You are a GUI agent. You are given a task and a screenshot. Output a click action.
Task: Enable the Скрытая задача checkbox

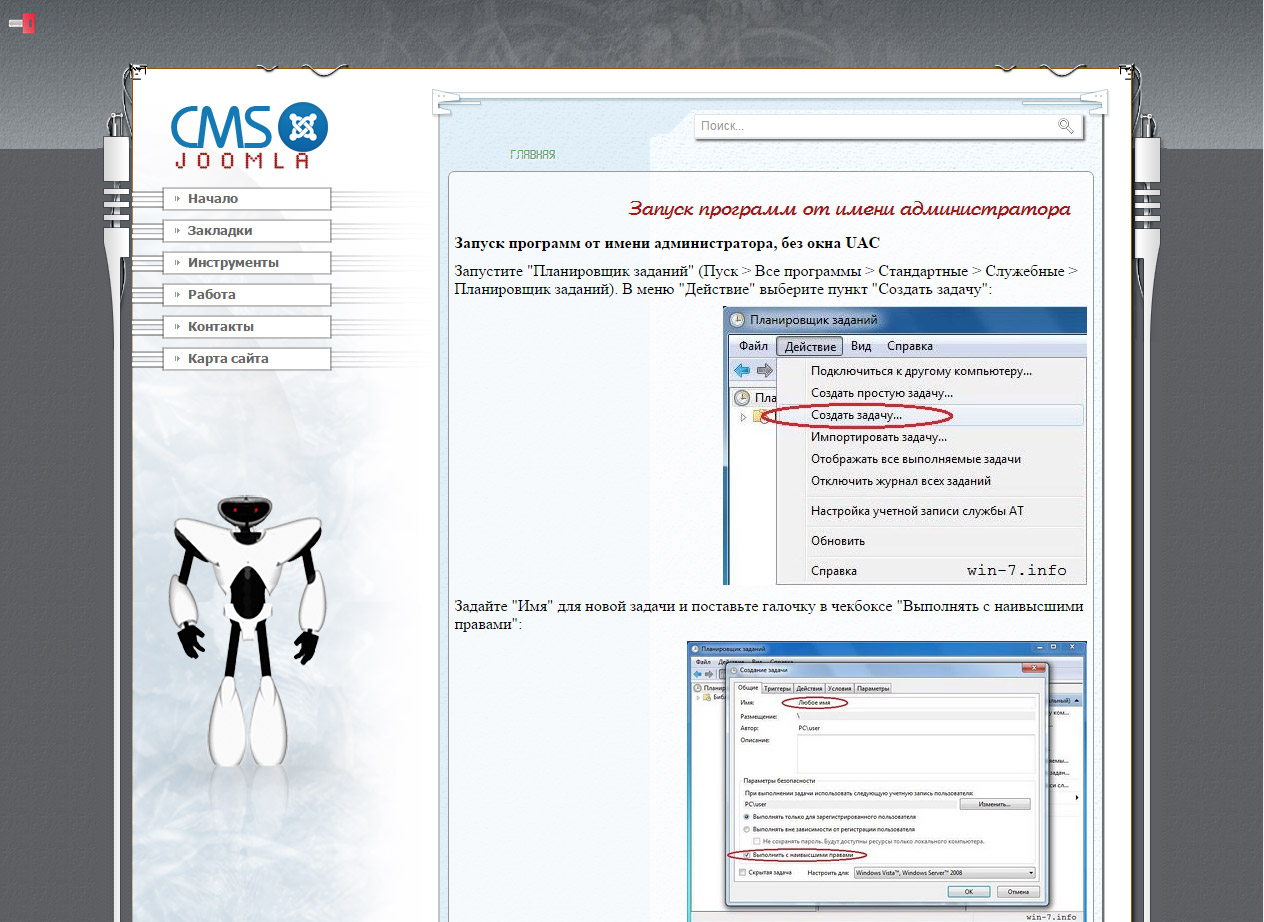click(741, 871)
